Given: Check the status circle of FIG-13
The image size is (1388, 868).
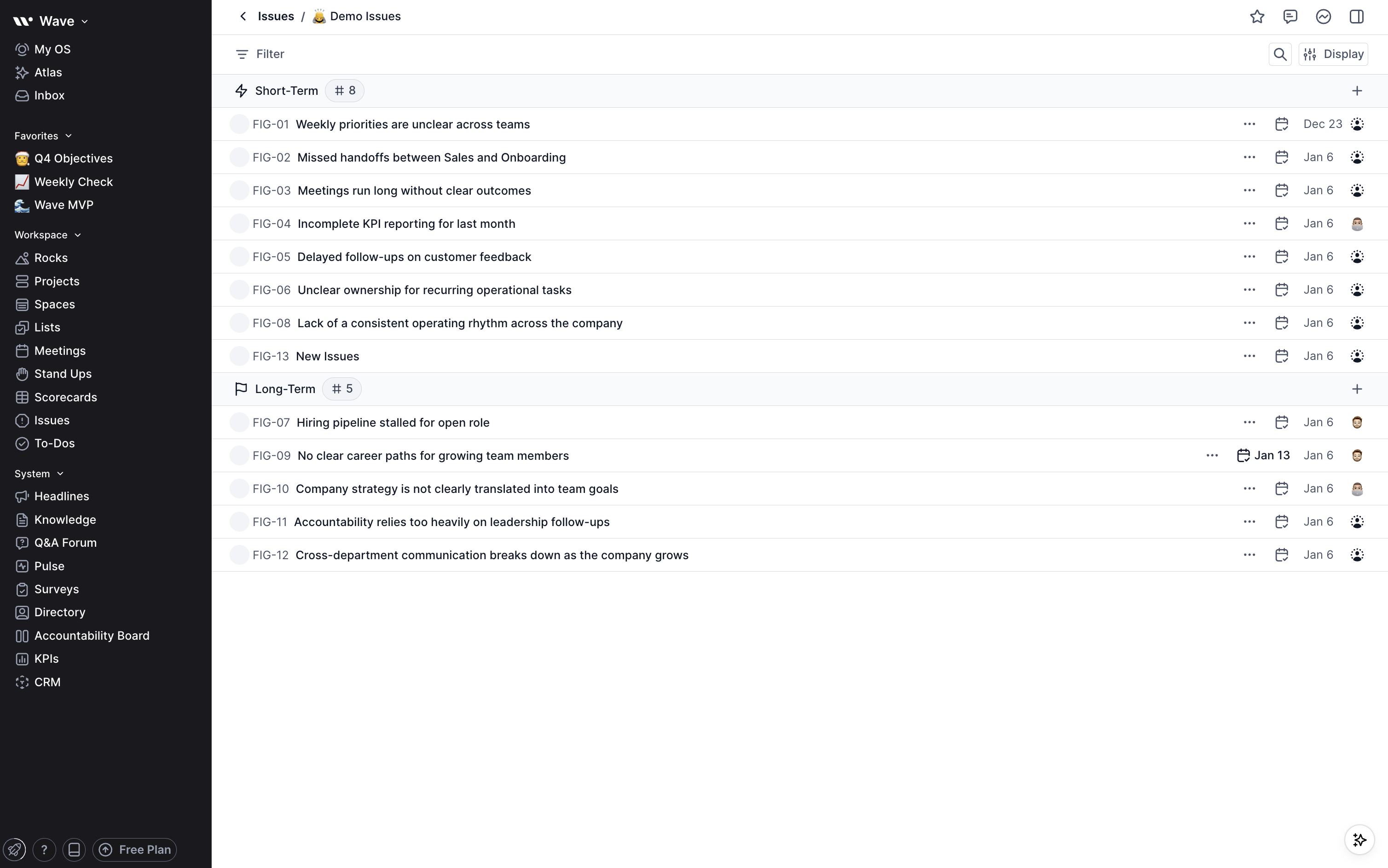Looking at the screenshot, I should (239, 356).
